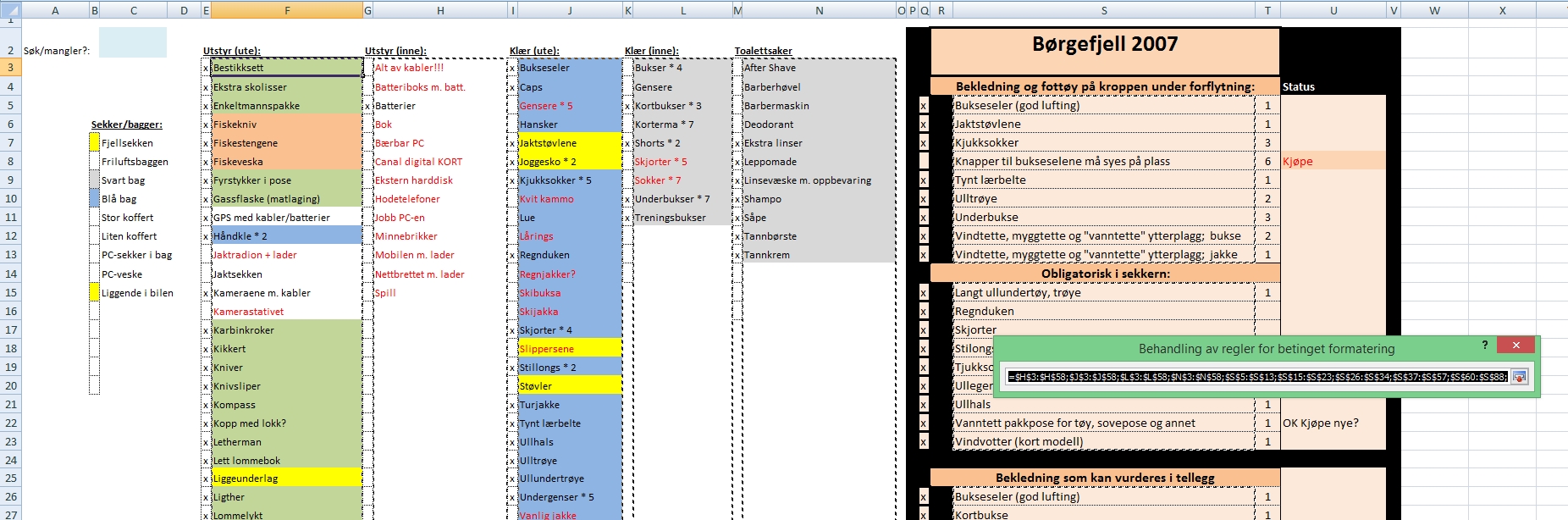
Task: Select the 'Langt ullundertøy, trøye' cell
Action: click(1104, 293)
